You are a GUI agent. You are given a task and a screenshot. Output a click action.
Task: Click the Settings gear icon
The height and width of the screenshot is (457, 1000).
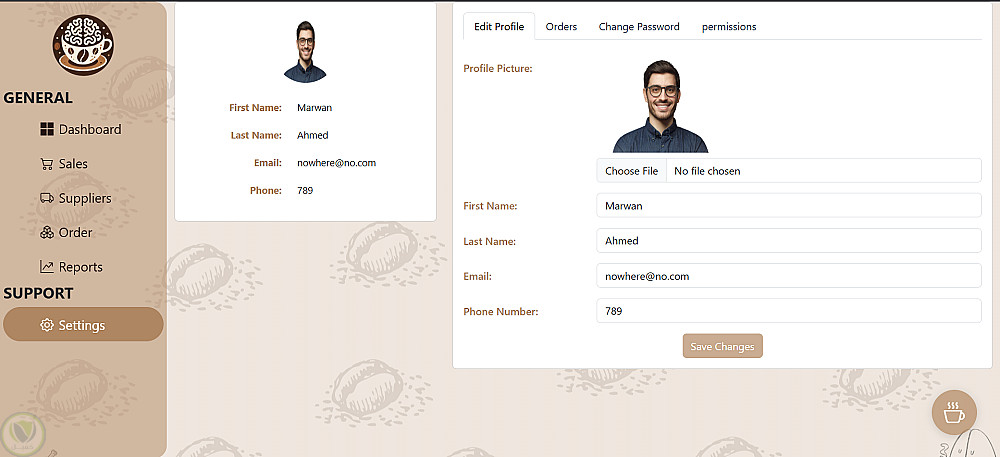click(47, 325)
